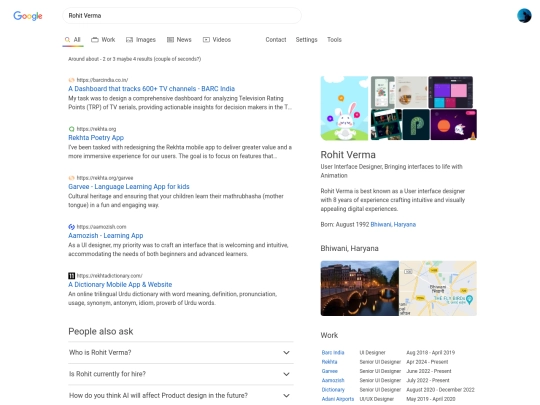This screenshot has width=540, height=405.
Task: Click the rekhtadictionary.com favicon
Action: (x=71, y=276)
